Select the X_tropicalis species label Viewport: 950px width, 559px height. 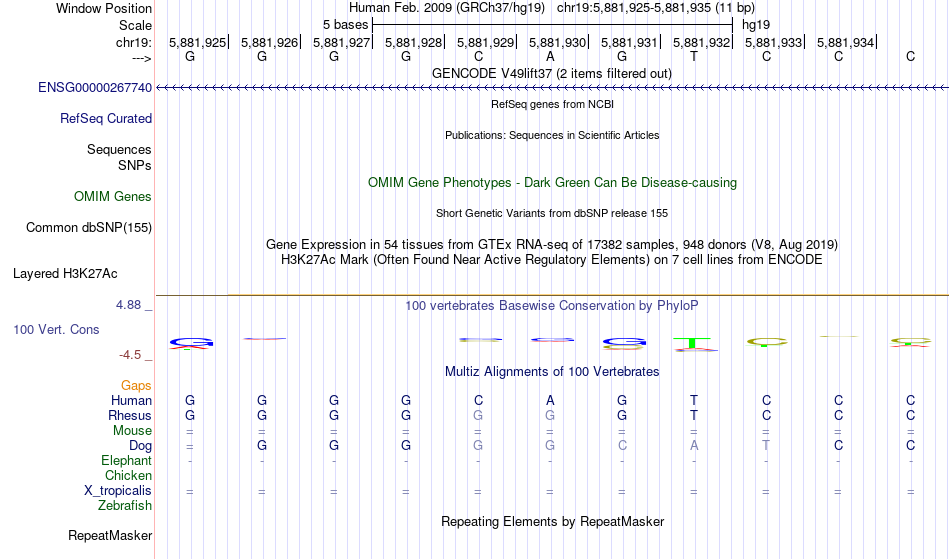(x=118, y=491)
